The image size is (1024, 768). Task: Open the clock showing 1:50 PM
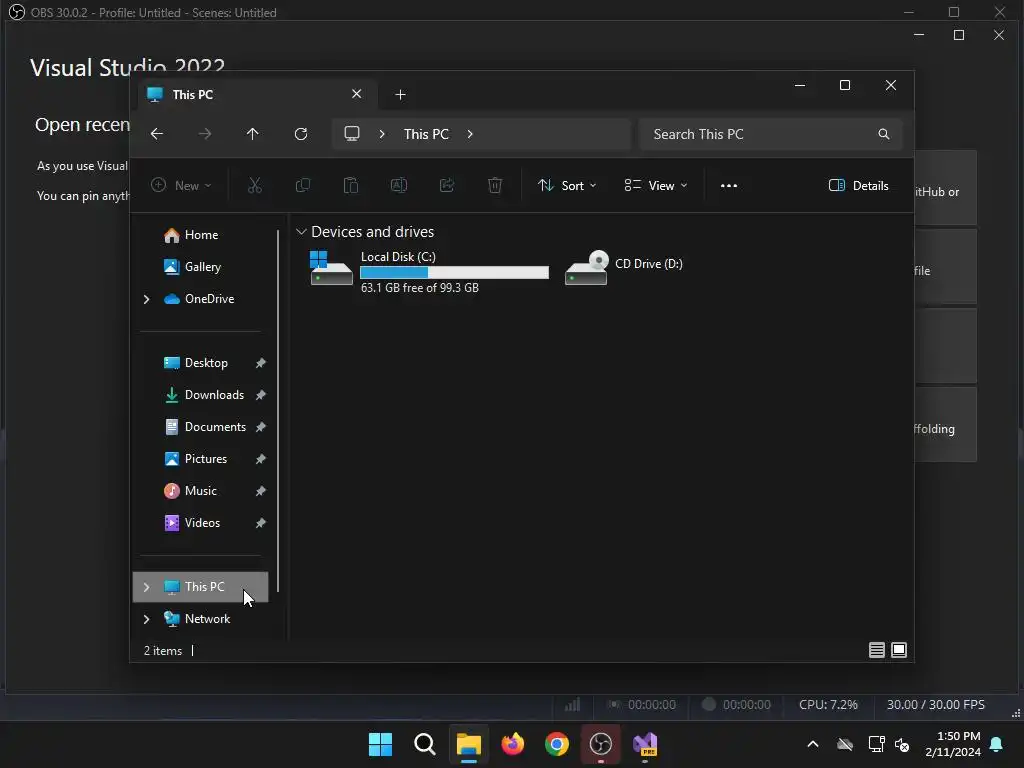click(952, 744)
